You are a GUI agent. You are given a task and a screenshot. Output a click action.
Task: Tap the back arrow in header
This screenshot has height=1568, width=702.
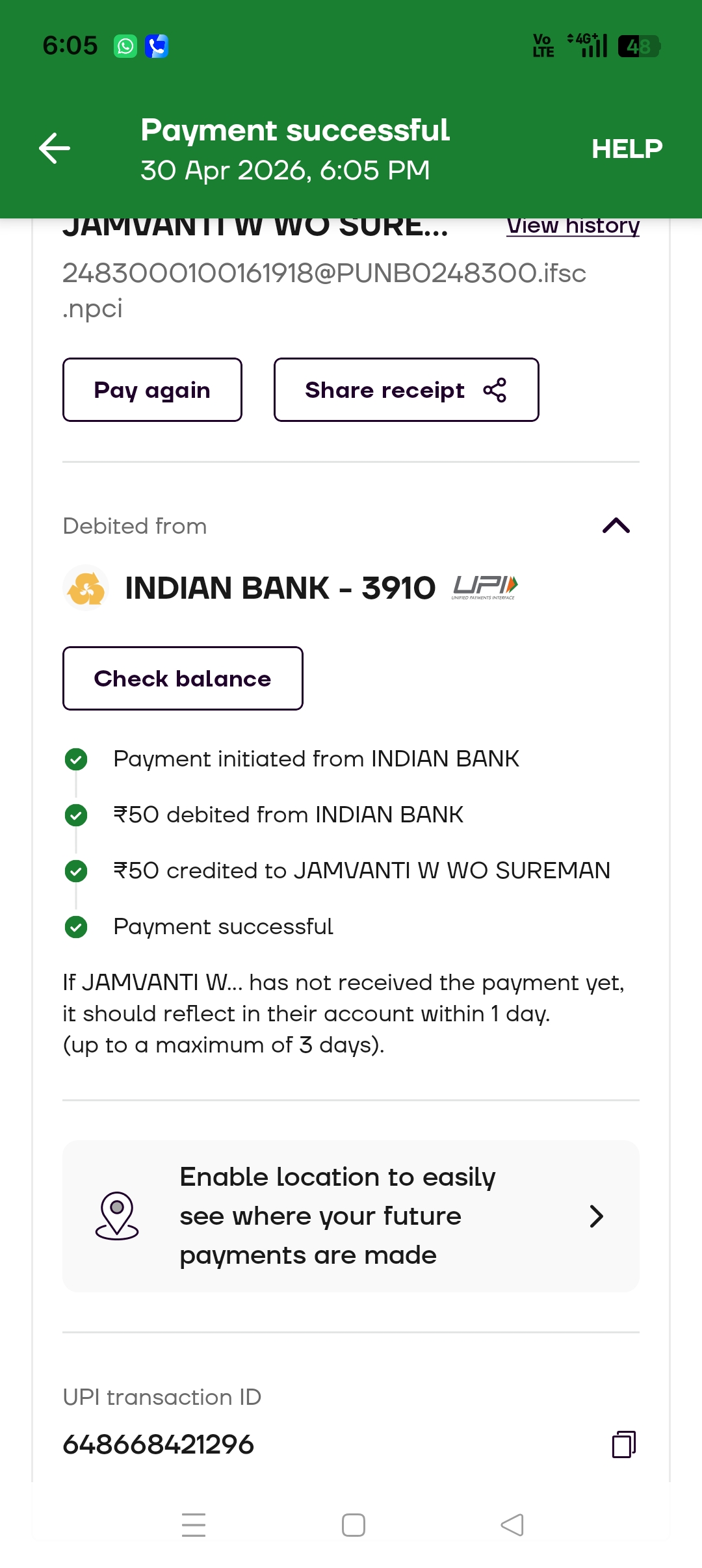point(55,148)
